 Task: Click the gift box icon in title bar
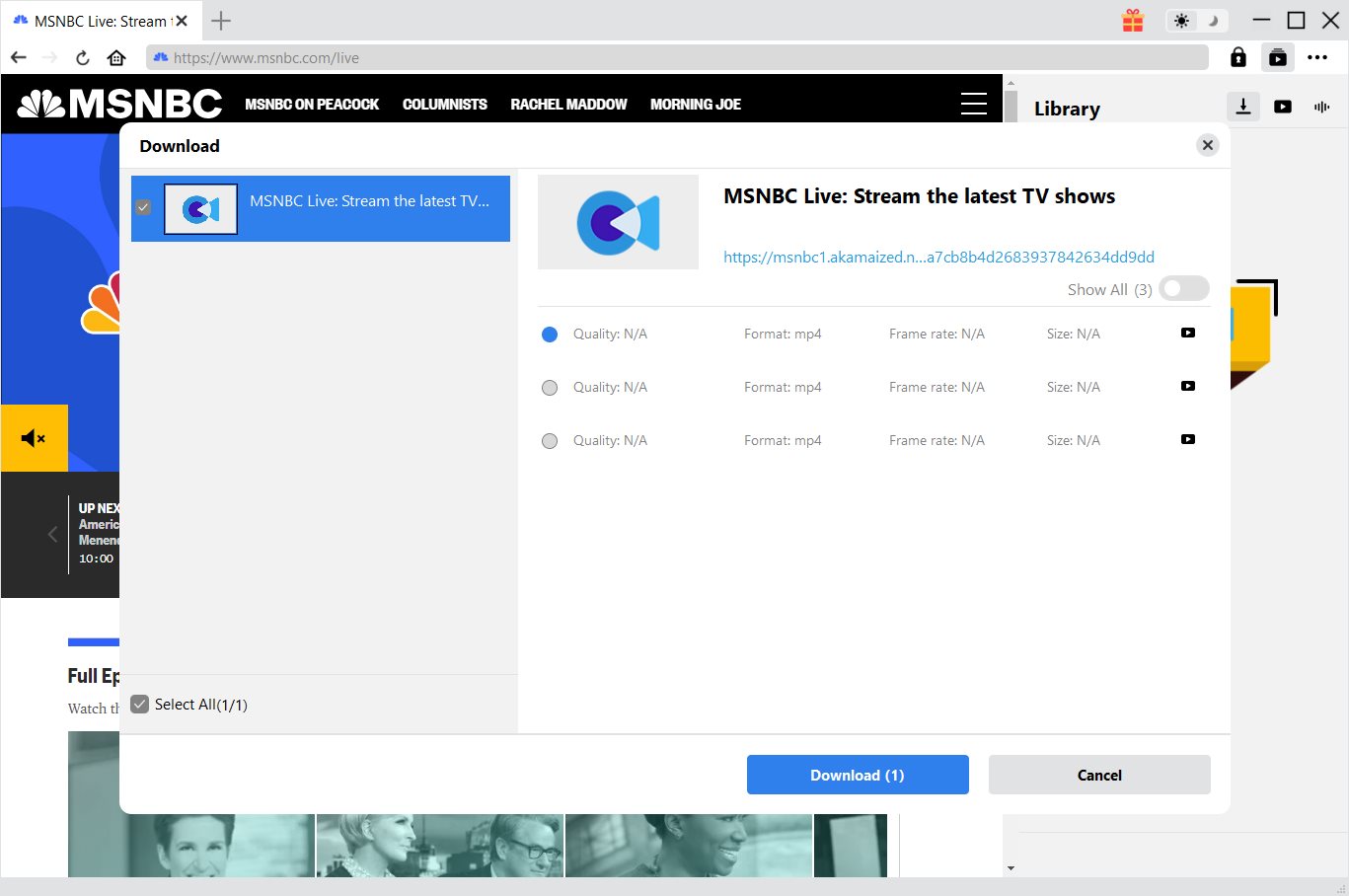pos(1133,21)
